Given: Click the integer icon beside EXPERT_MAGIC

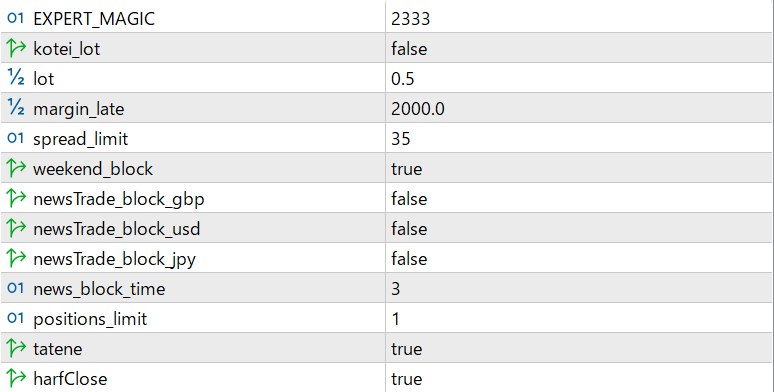Looking at the screenshot, I should click(16, 18).
